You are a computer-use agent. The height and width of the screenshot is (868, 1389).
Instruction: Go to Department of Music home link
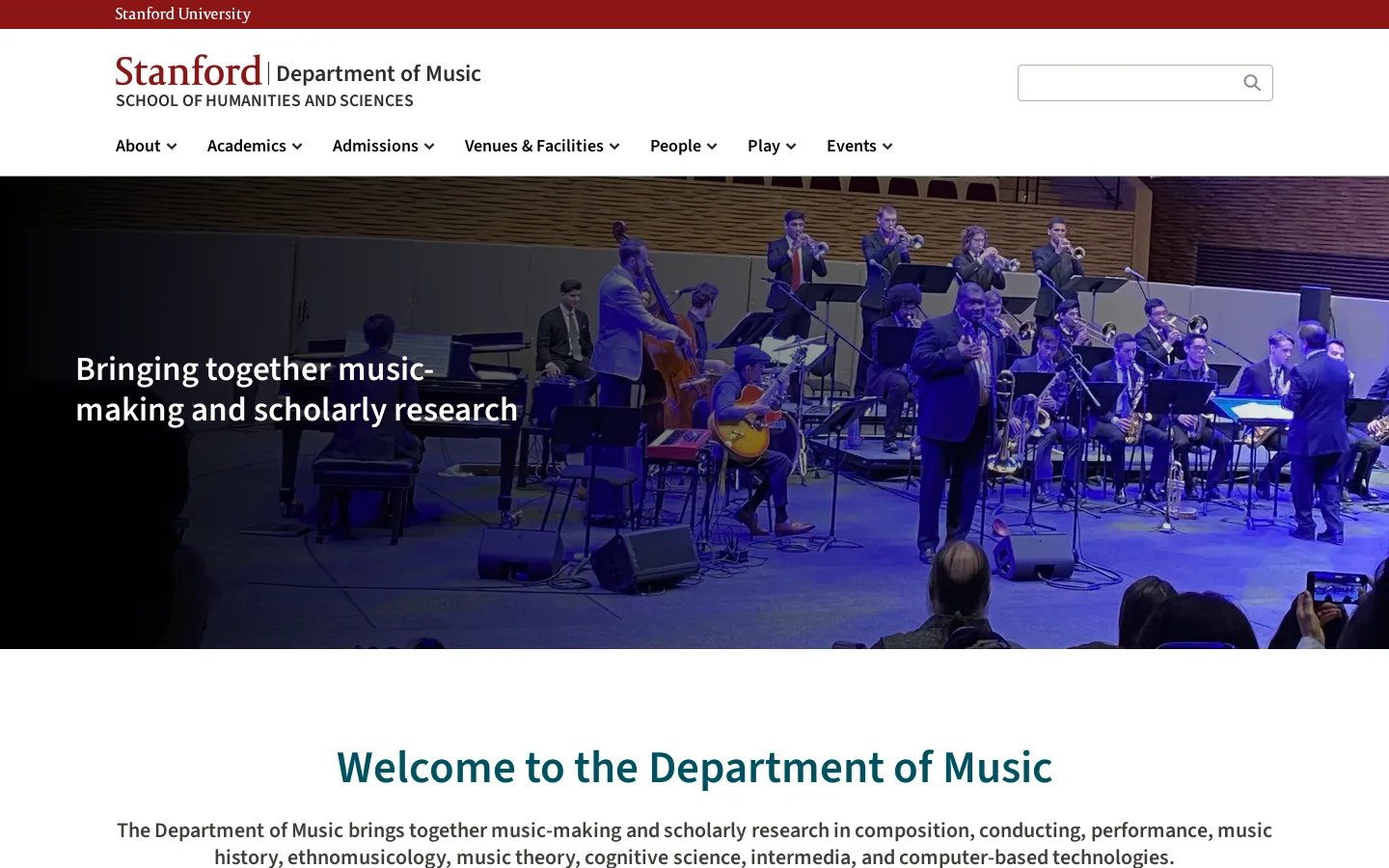click(x=378, y=73)
